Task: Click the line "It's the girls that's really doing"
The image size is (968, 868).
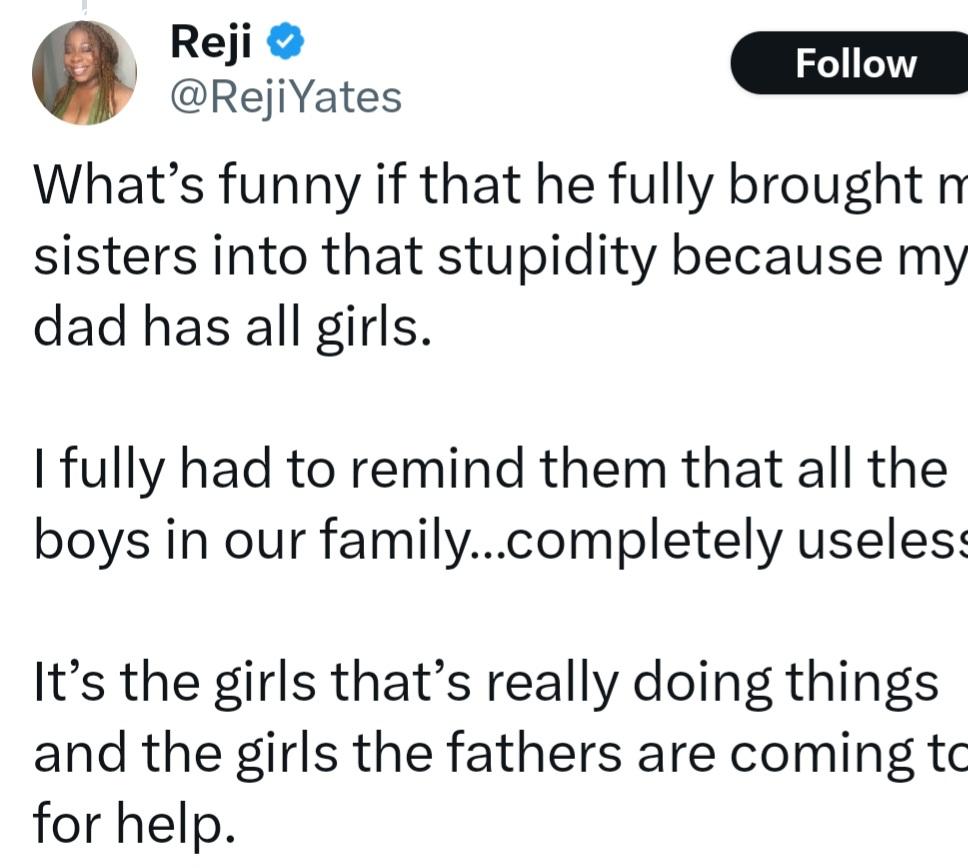Action: (487, 682)
